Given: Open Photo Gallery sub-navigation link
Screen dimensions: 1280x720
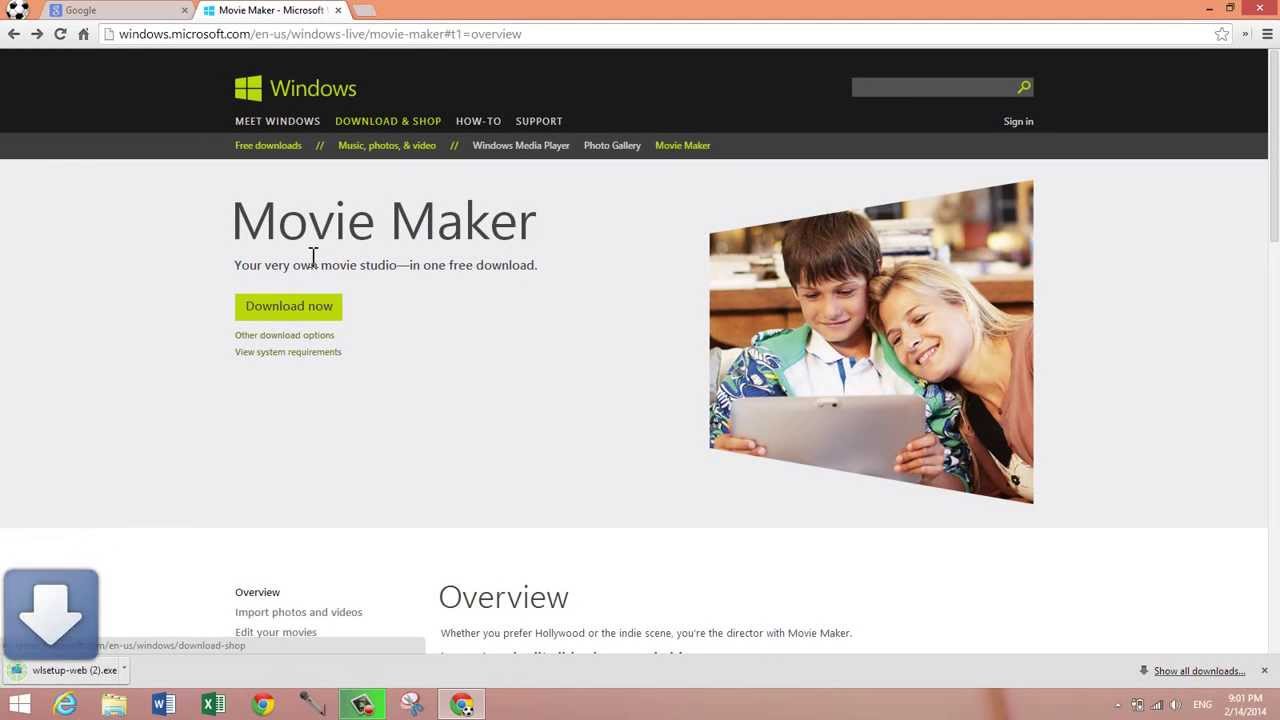Looking at the screenshot, I should tap(612, 145).
